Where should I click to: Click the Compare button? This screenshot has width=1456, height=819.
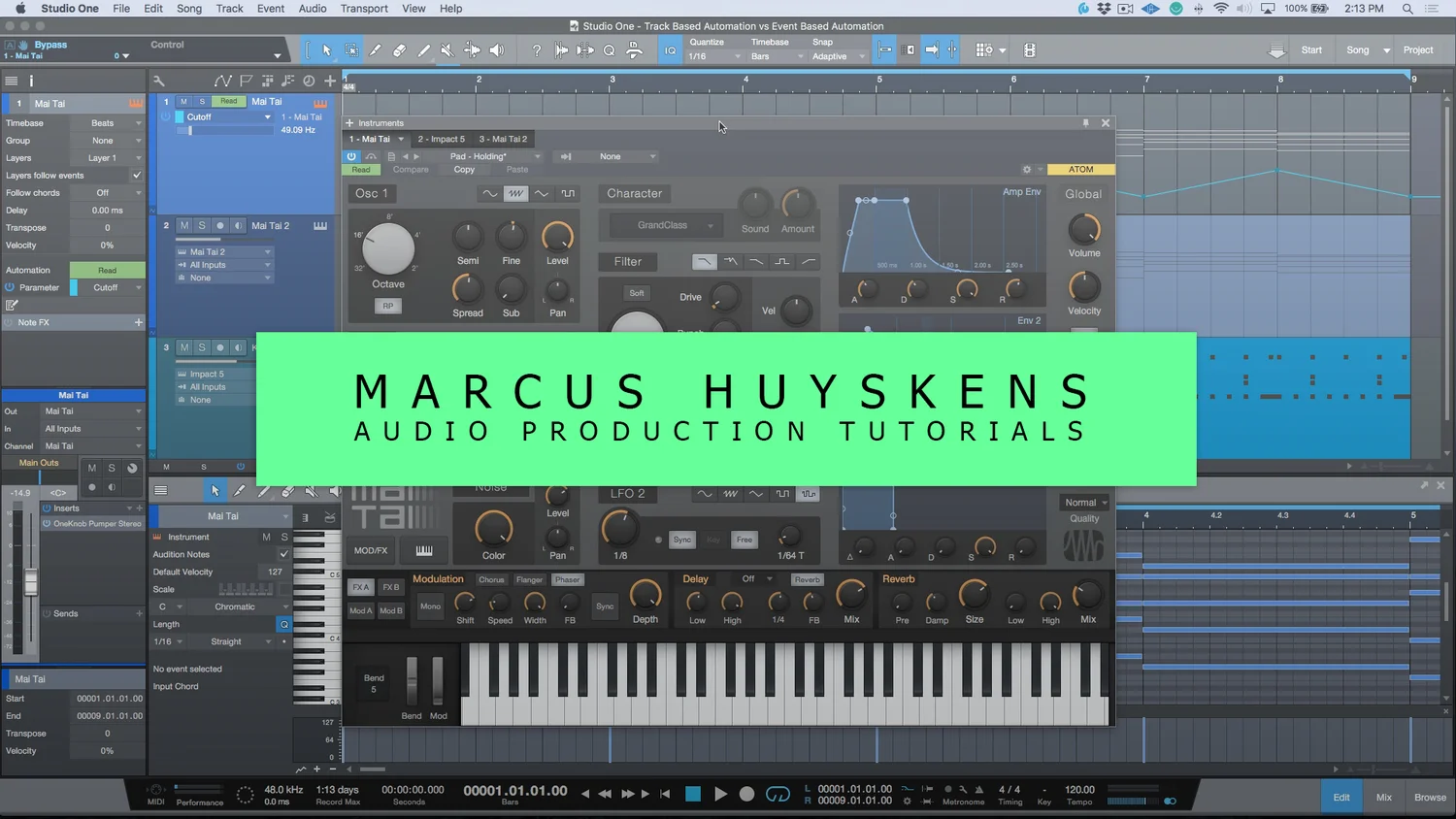point(411,170)
